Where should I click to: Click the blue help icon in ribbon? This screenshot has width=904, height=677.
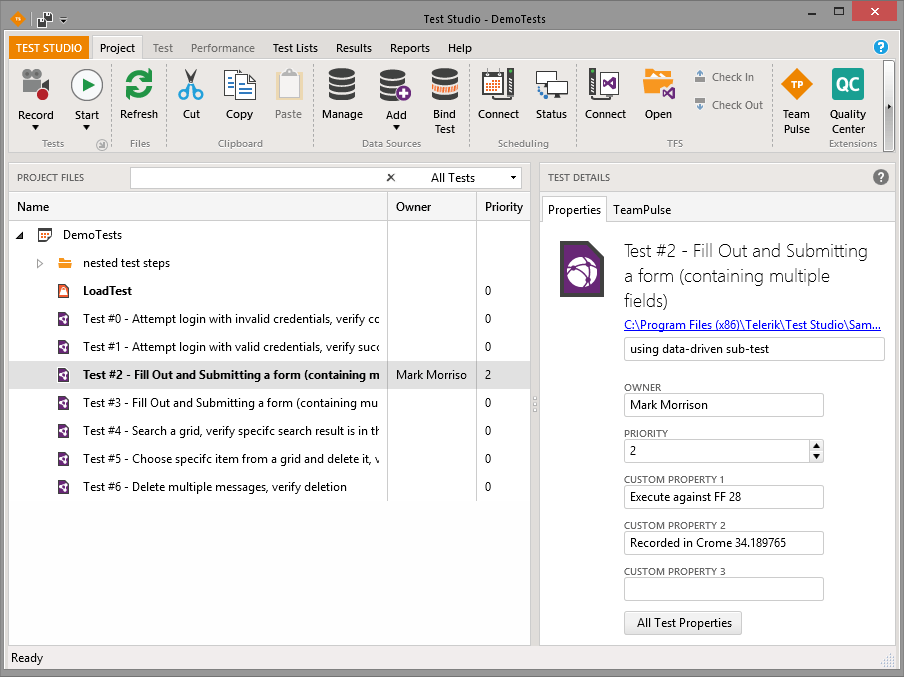point(880,47)
